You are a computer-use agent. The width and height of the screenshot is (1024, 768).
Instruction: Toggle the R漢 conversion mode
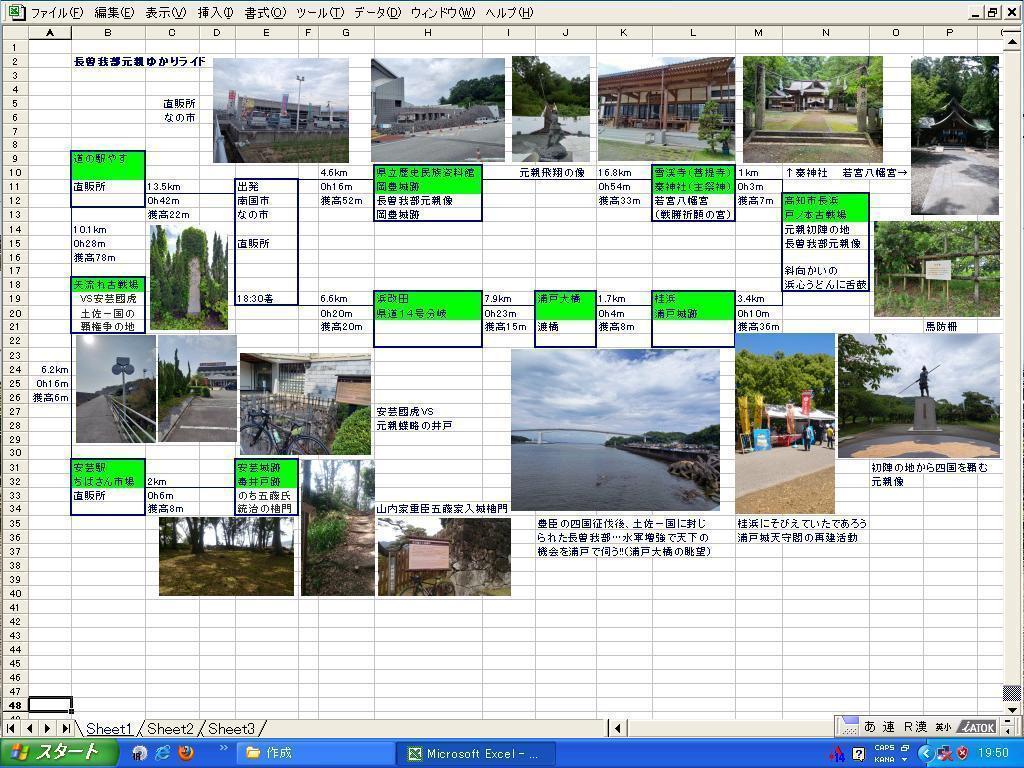coord(915,727)
